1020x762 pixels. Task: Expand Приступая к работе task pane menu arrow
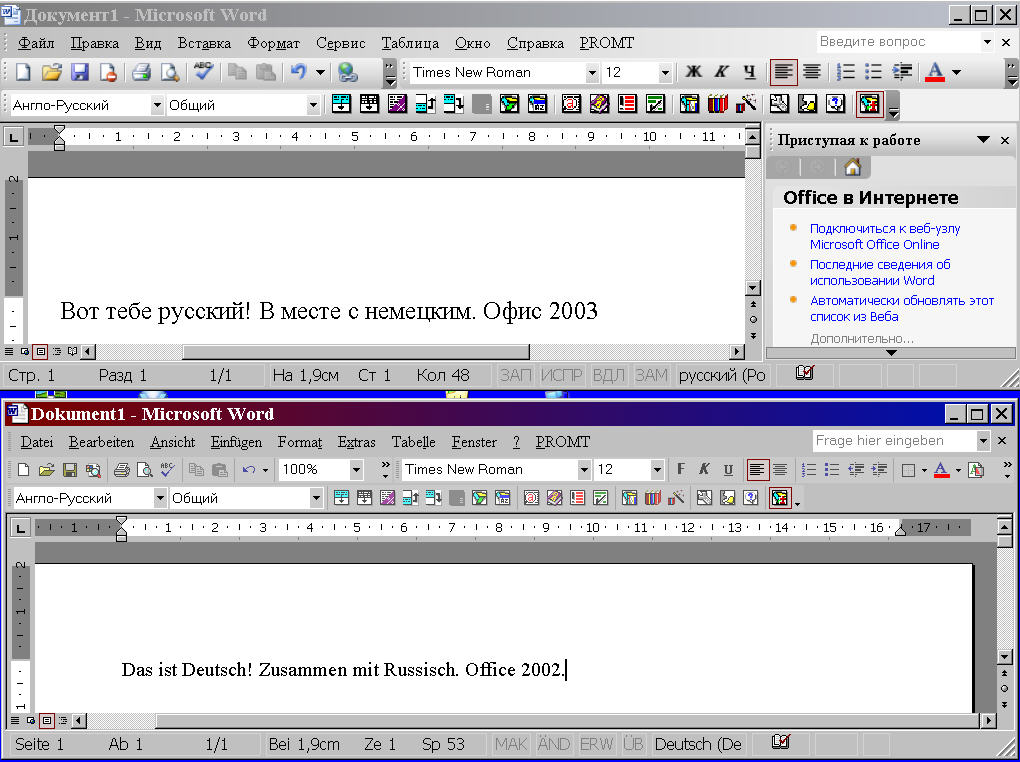(x=983, y=140)
